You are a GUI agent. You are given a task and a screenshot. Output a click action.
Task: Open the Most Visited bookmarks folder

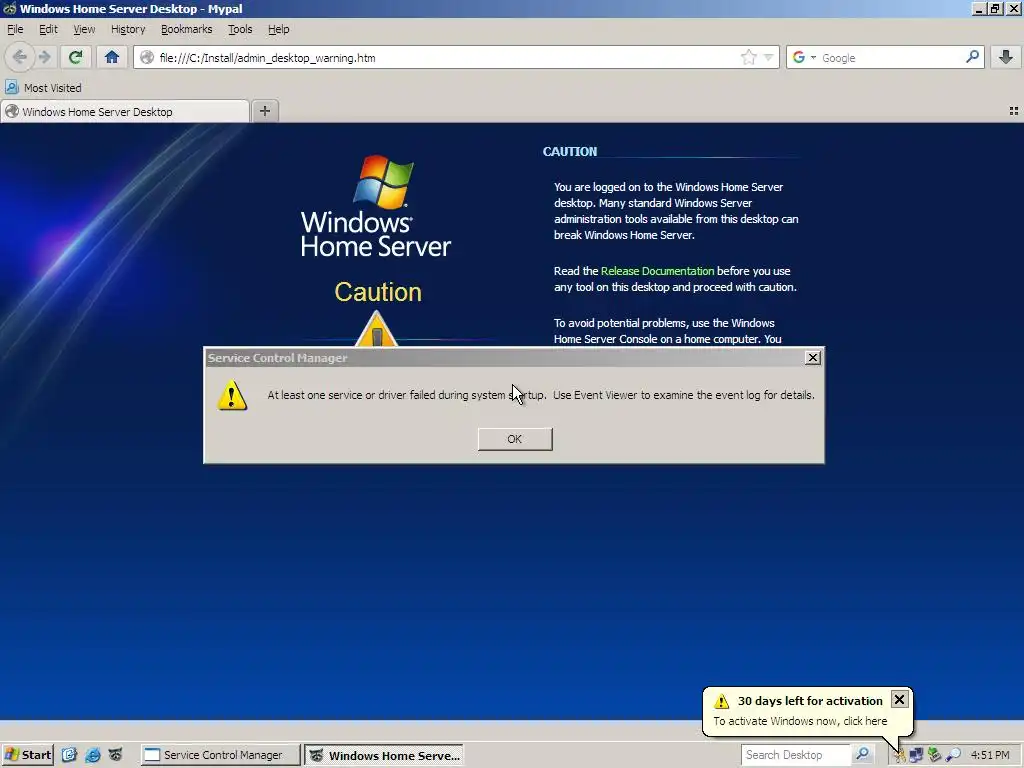[x=43, y=88]
